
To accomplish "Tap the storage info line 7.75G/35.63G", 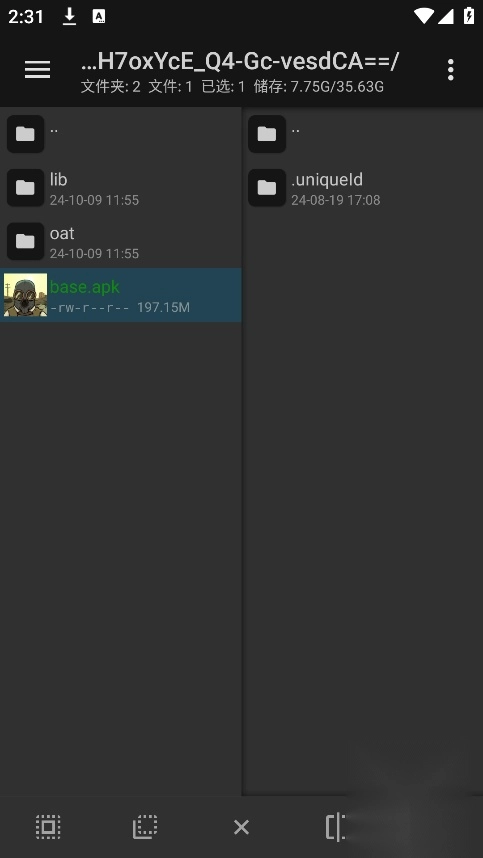I will 319,86.
